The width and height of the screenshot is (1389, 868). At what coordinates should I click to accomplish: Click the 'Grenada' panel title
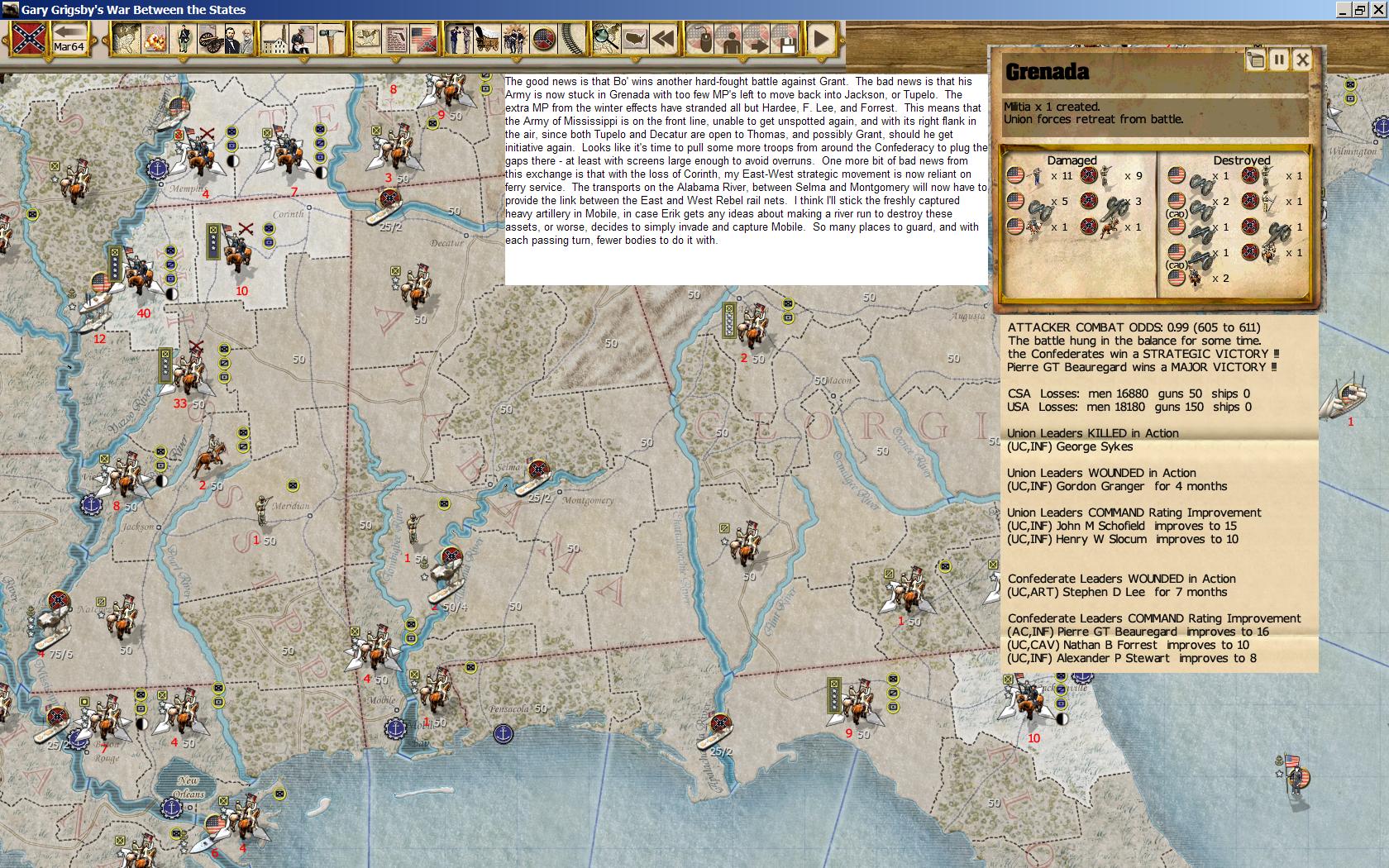click(x=1047, y=72)
